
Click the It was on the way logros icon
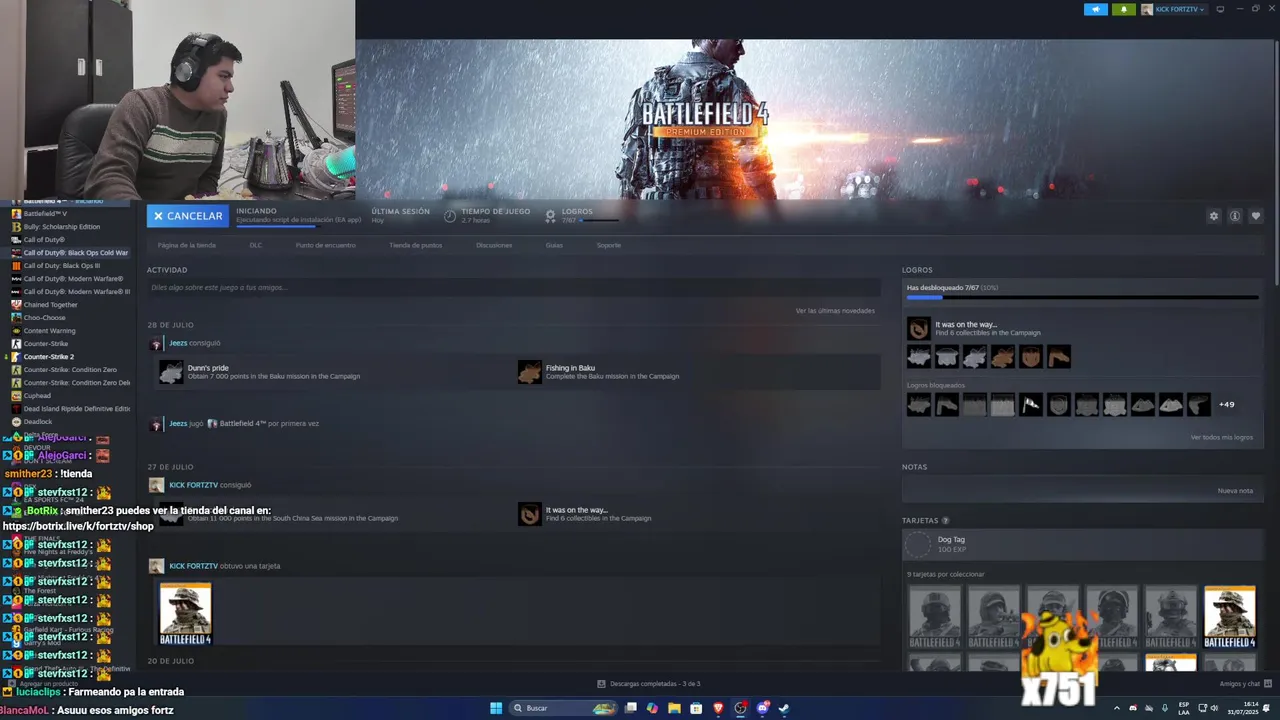click(x=919, y=328)
